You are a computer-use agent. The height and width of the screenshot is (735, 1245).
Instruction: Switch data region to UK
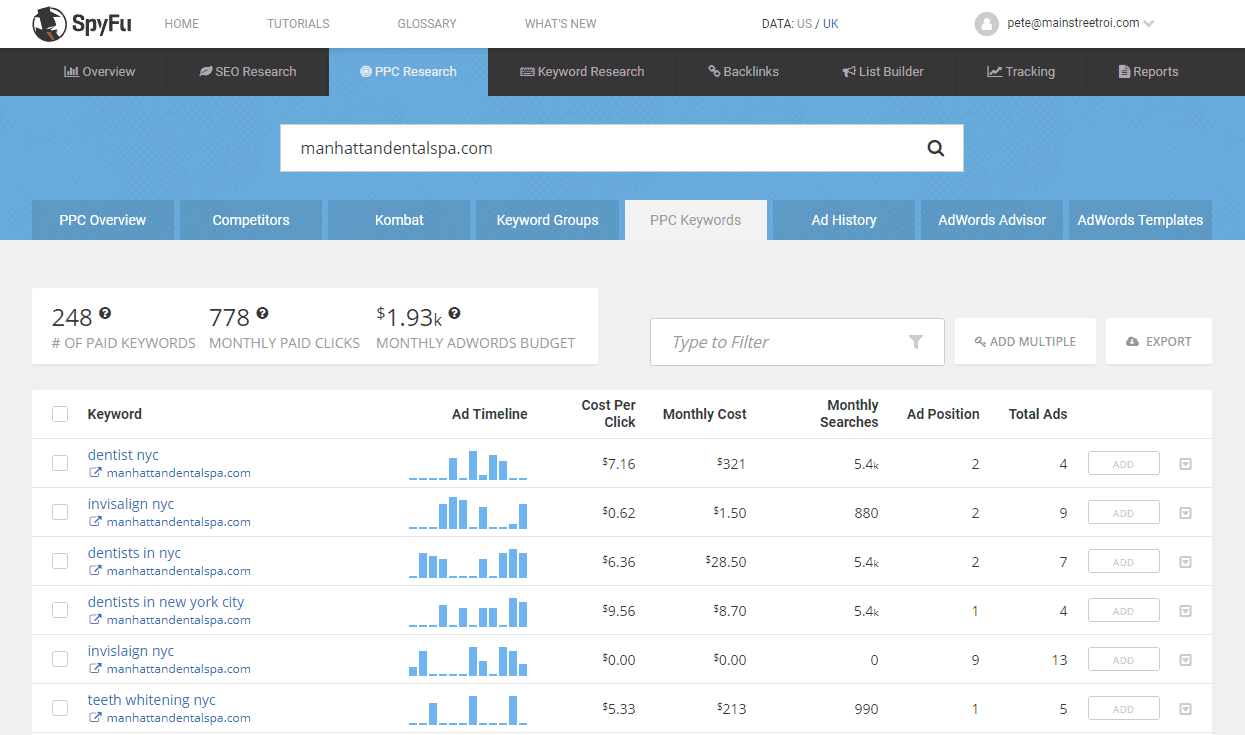(x=831, y=23)
